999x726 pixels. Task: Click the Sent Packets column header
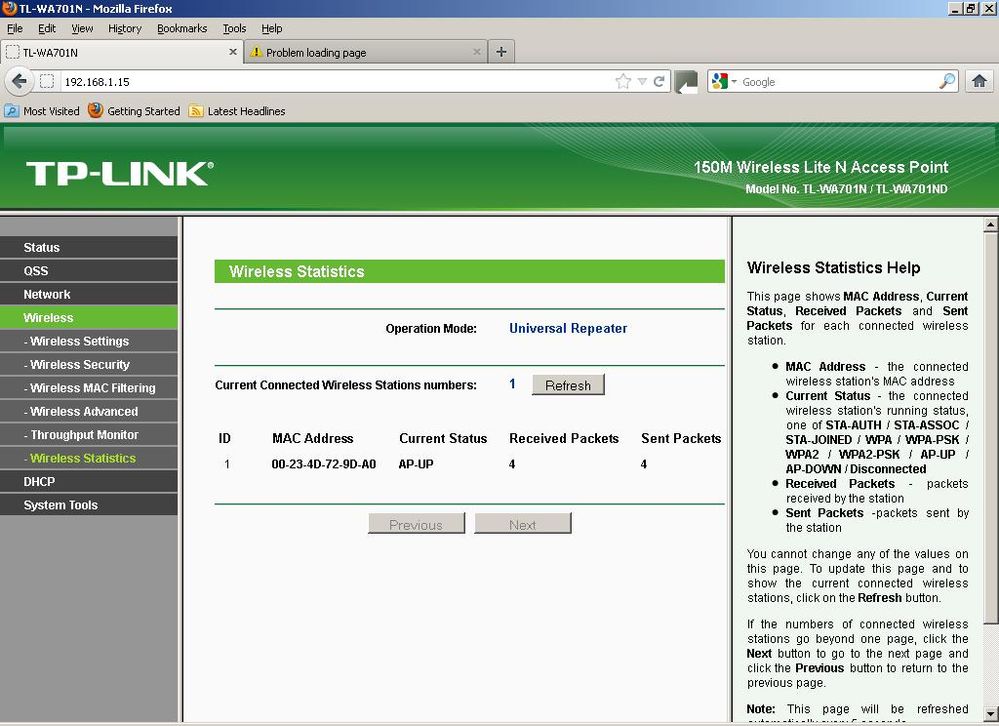(681, 438)
